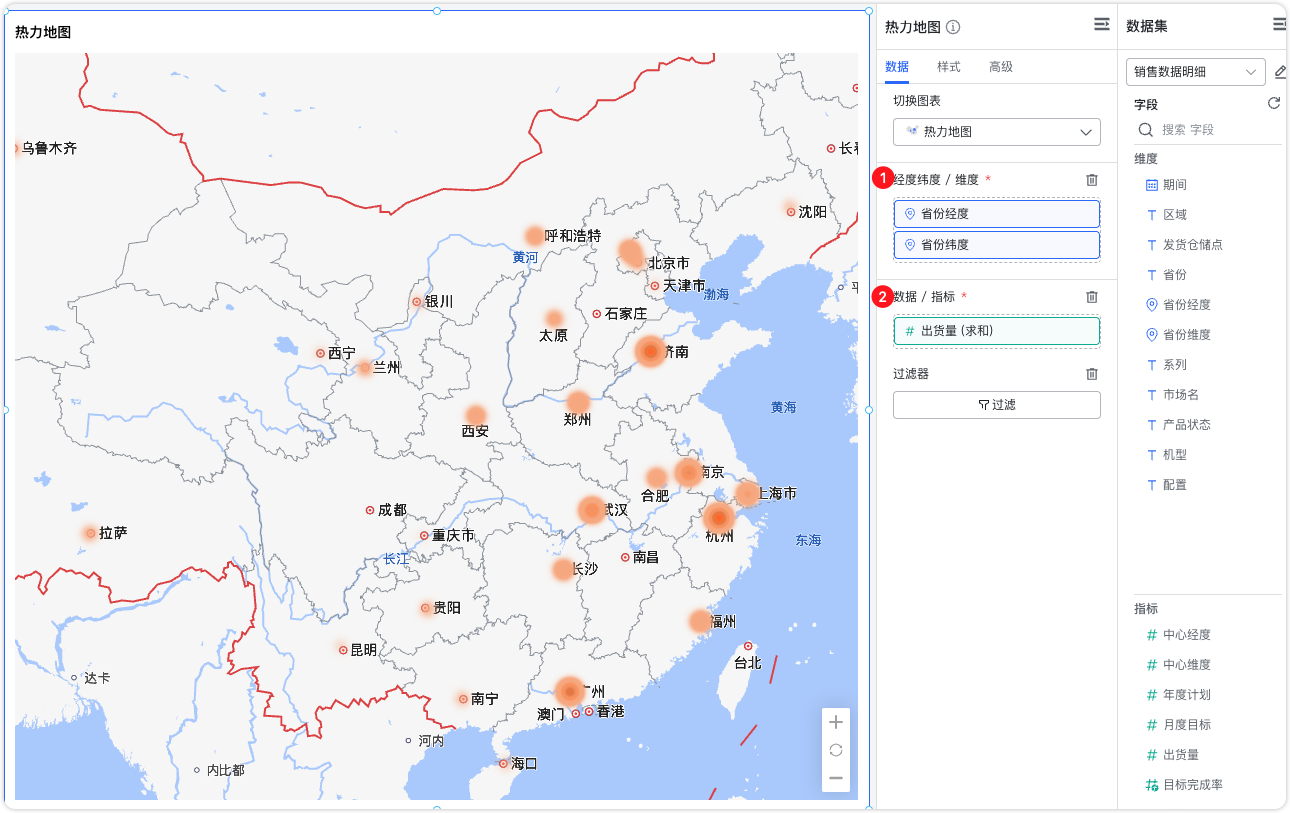Switch to the 样式 tab
This screenshot has height=813, width=1290.
click(x=948, y=67)
